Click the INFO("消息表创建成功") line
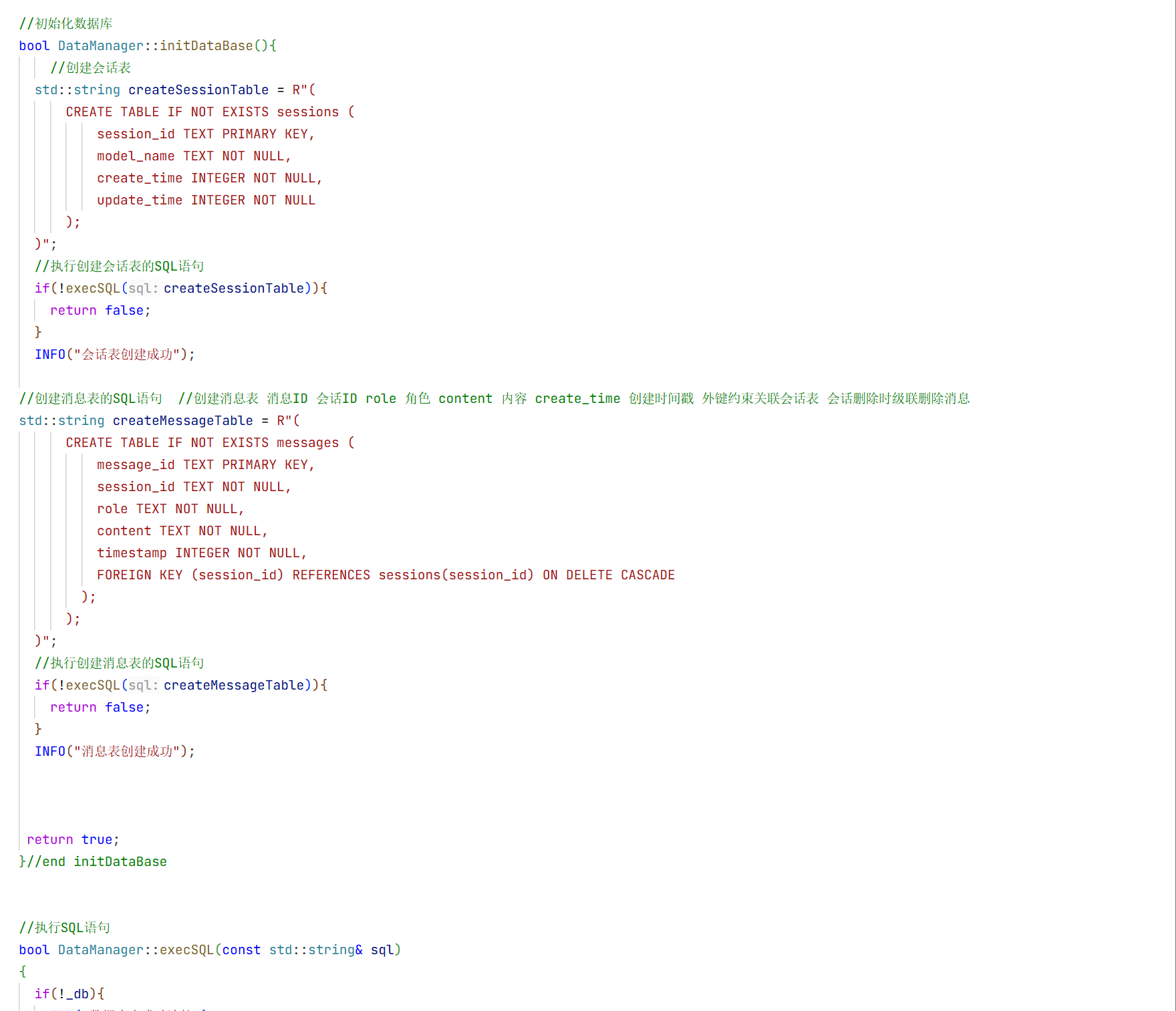 115,751
